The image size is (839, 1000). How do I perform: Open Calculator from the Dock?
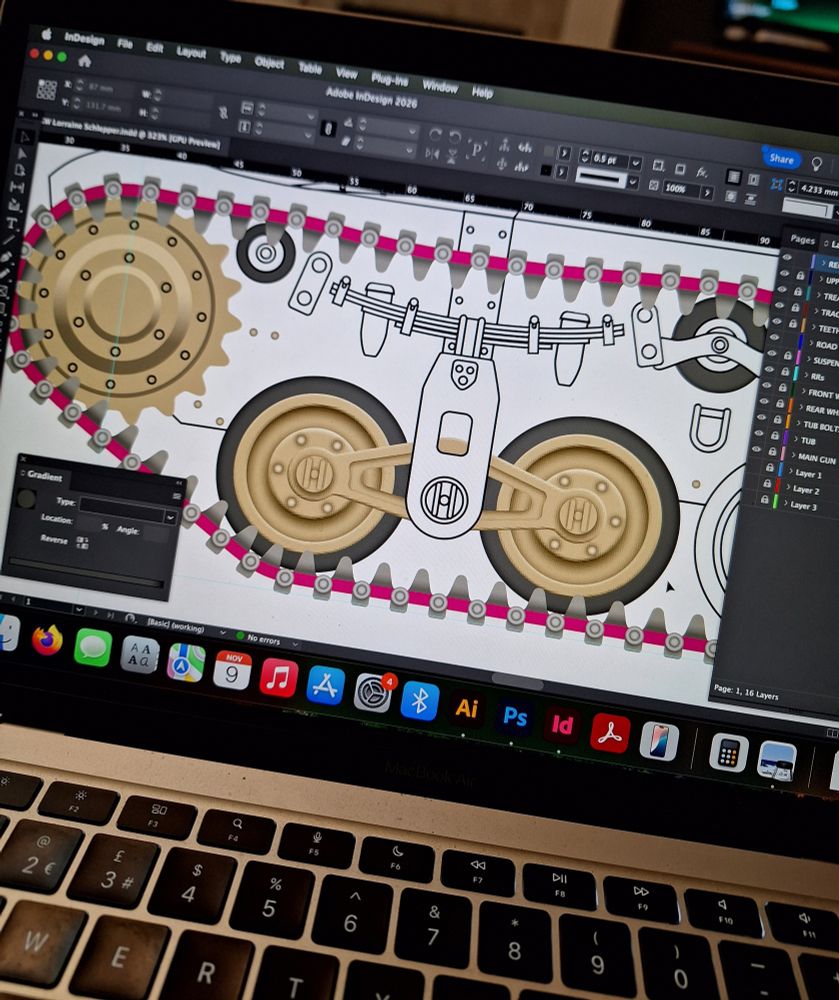pos(728,754)
